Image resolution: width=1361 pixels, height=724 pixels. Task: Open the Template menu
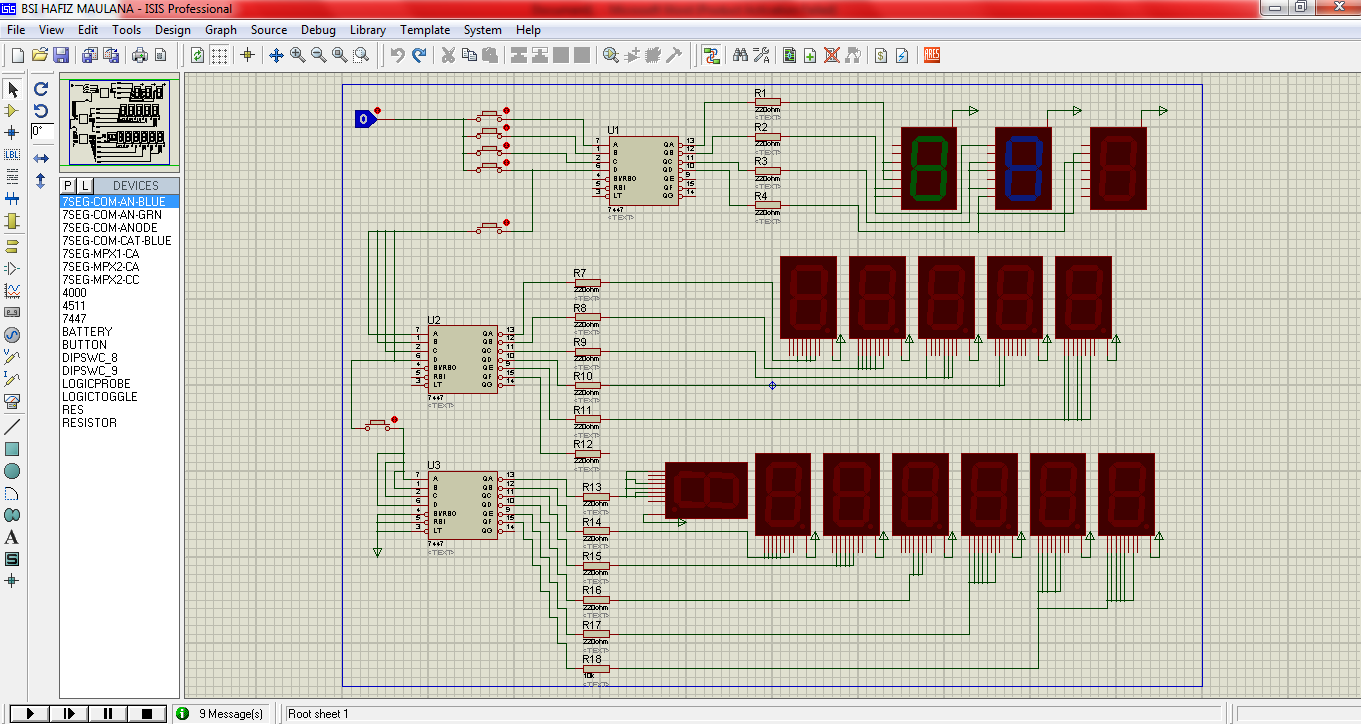(425, 30)
